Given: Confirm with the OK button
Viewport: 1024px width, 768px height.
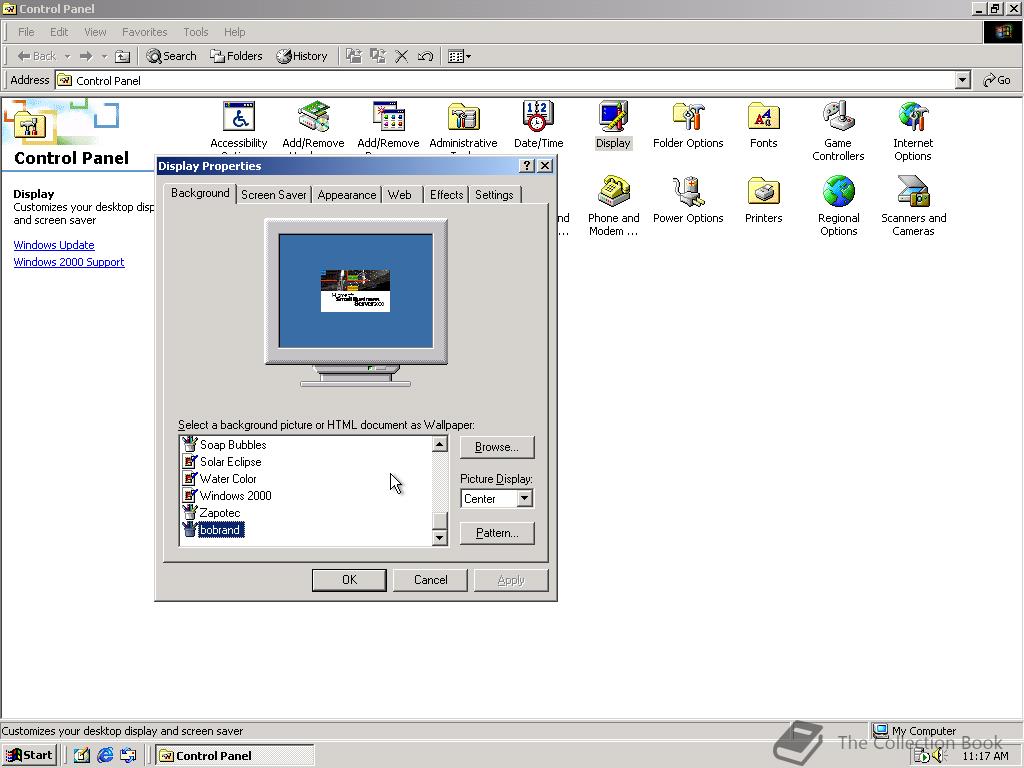Looking at the screenshot, I should (x=349, y=580).
